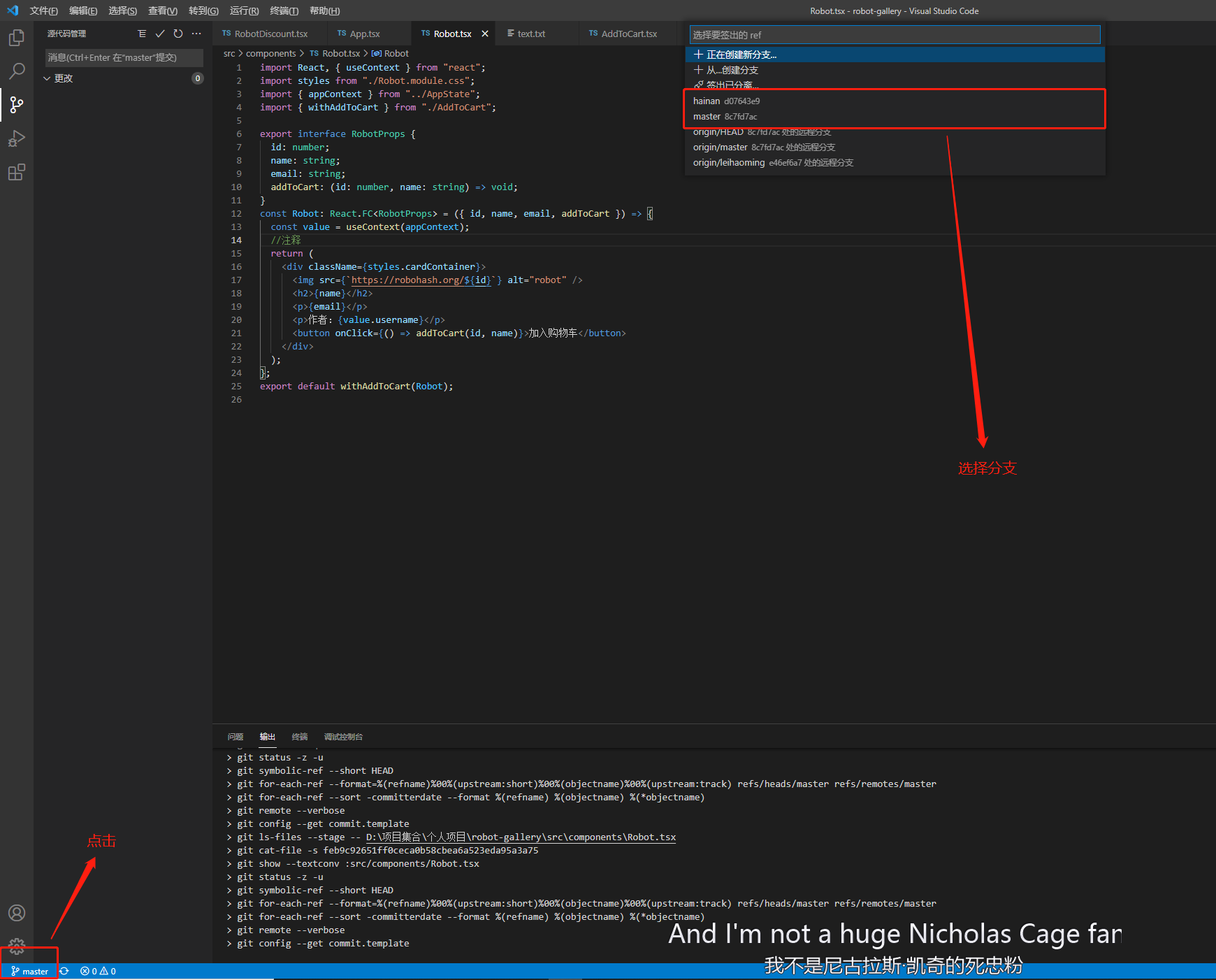Open the Search sidebar icon
The image size is (1216, 980).
coord(17,71)
